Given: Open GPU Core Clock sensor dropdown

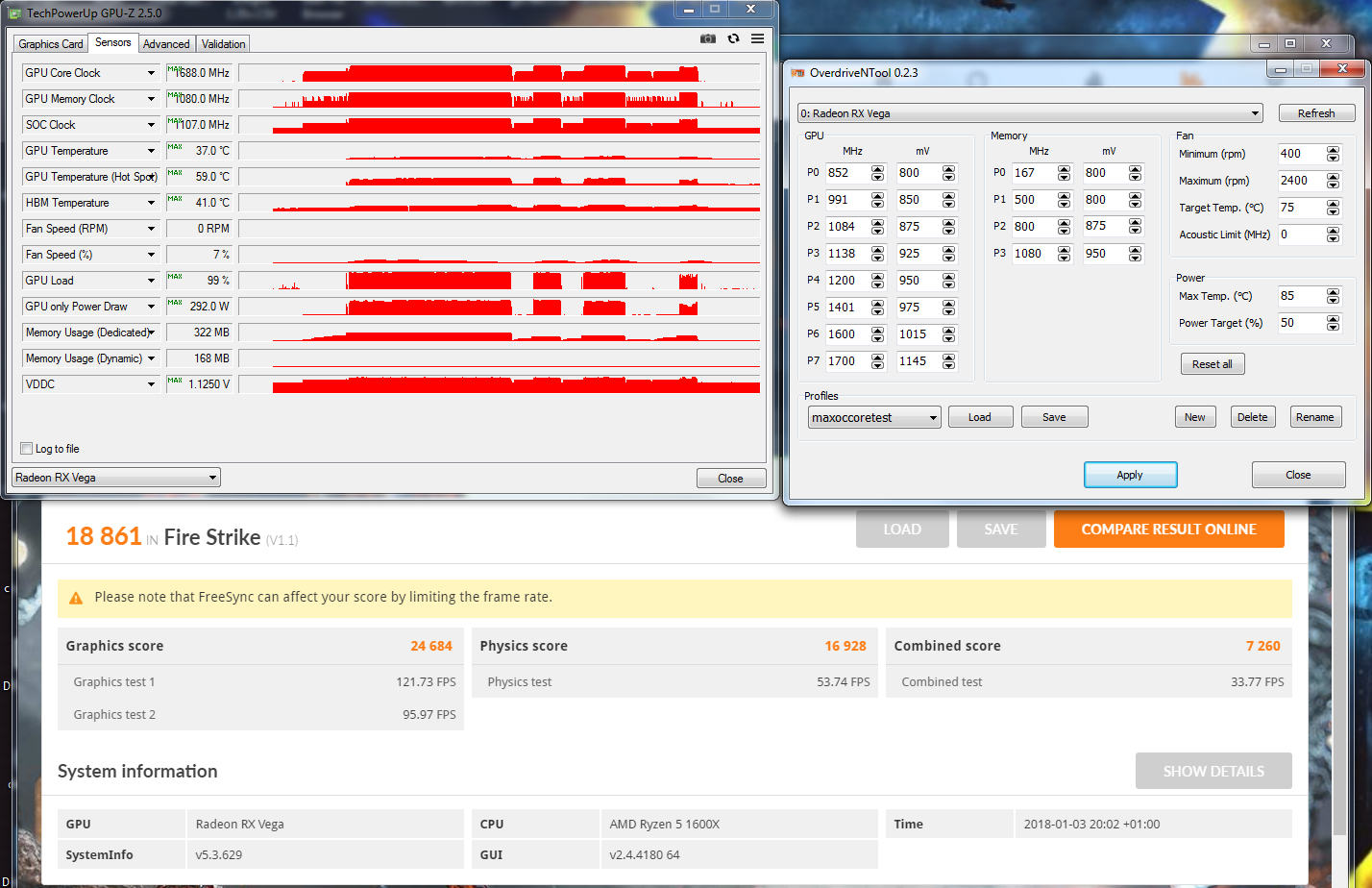Looking at the screenshot, I should click(151, 73).
